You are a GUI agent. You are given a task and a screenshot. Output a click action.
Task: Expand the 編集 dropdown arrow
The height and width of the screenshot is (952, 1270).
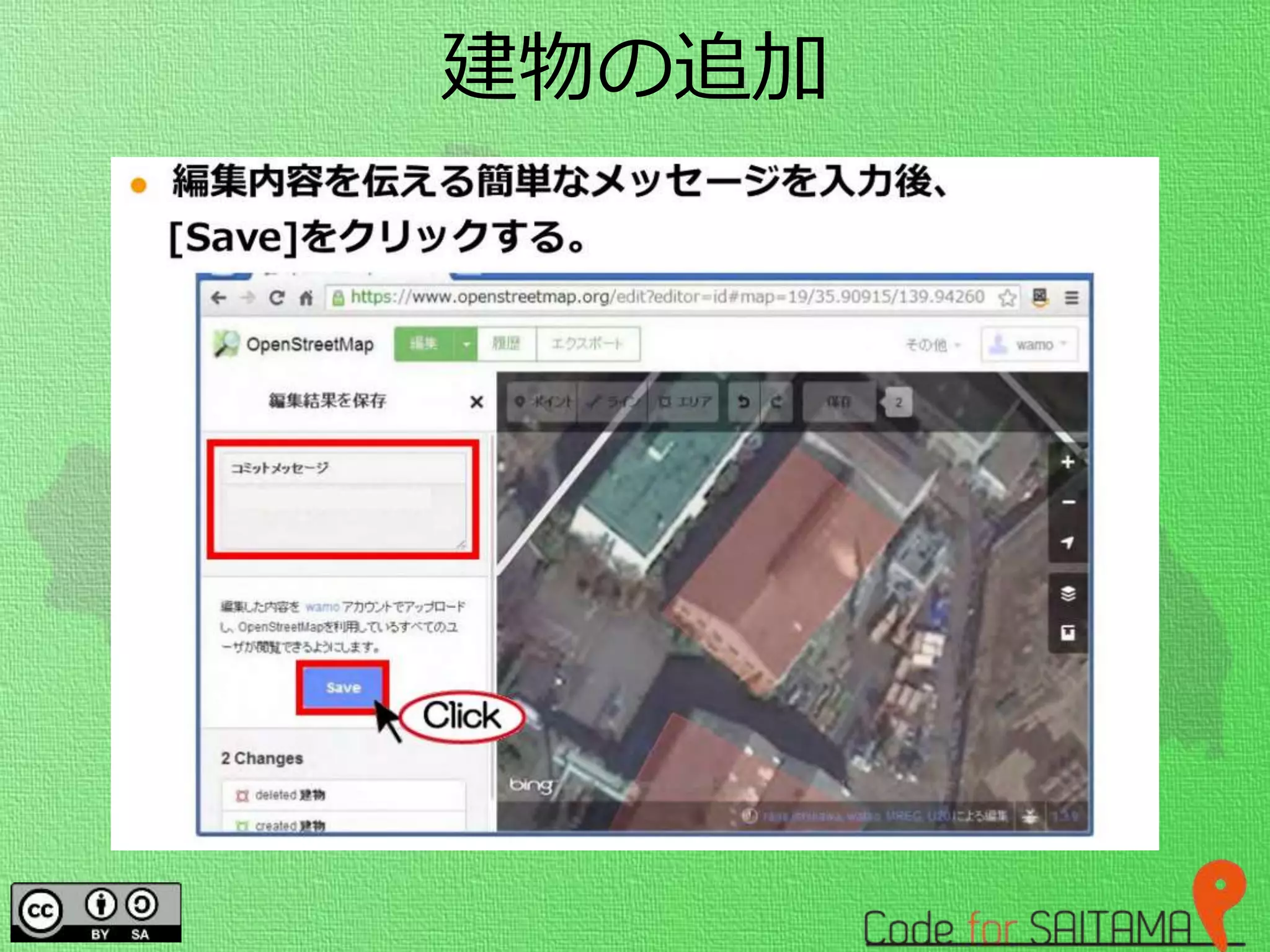(x=466, y=344)
